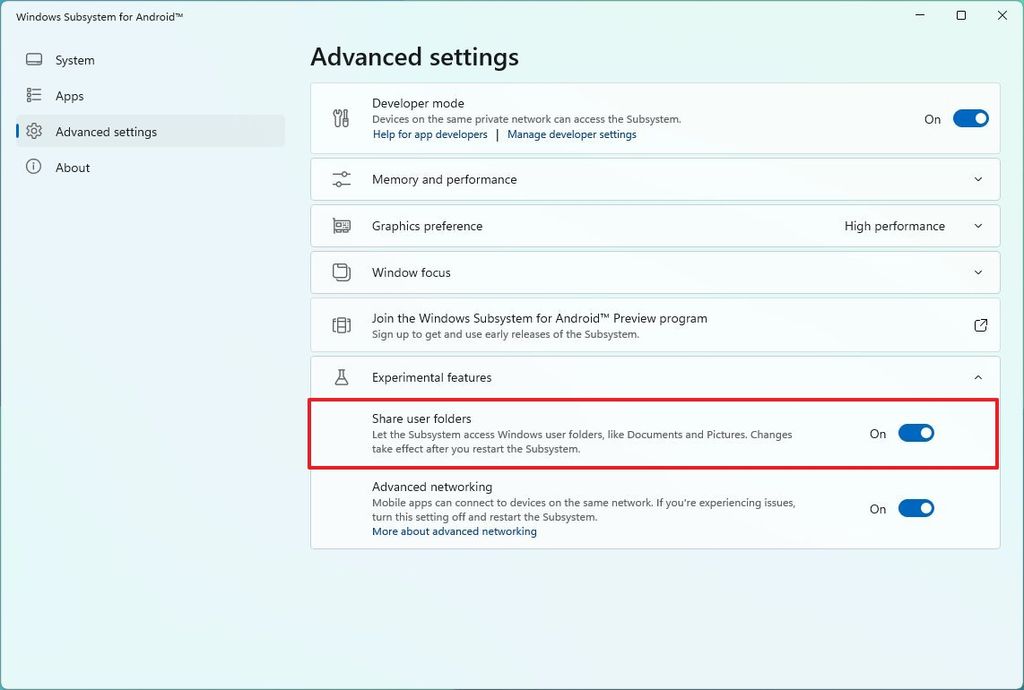Image resolution: width=1024 pixels, height=690 pixels.
Task: Disable Share user folders
Action: tap(915, 433)
